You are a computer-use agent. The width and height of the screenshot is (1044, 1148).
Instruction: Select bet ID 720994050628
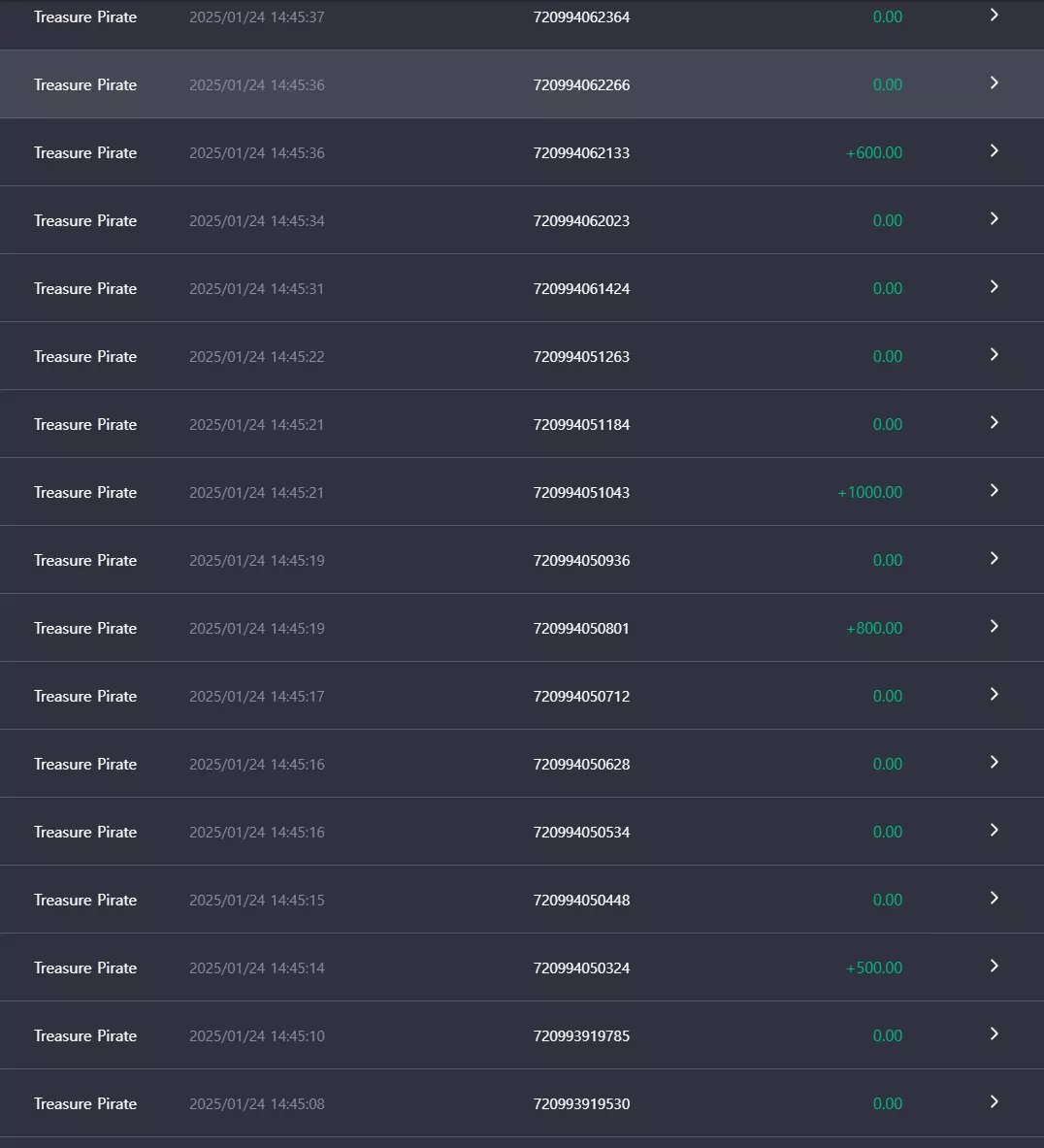[x=581, y=765]
